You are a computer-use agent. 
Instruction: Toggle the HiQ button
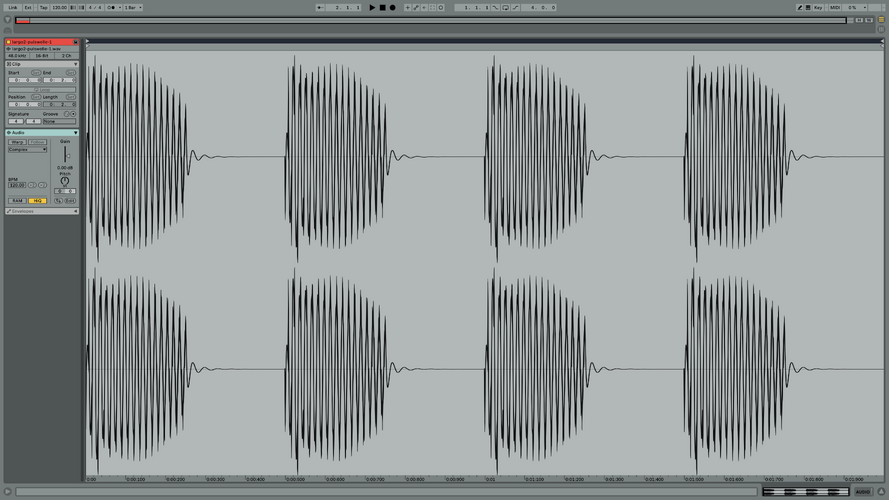37,201
